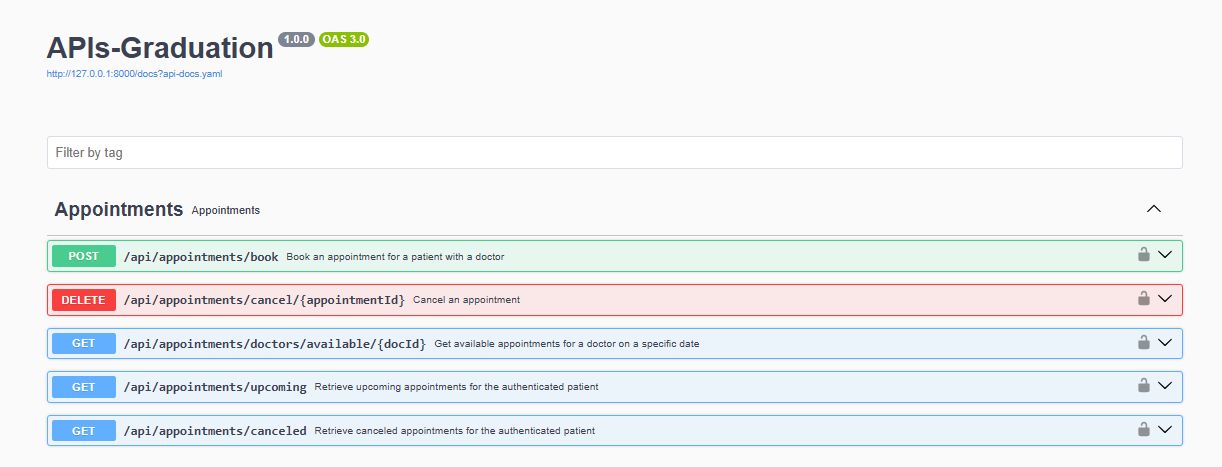The height and width of the screenshot is (467, 1222).
Task: Click the DELETE method badge
Action: pos(84,299)
